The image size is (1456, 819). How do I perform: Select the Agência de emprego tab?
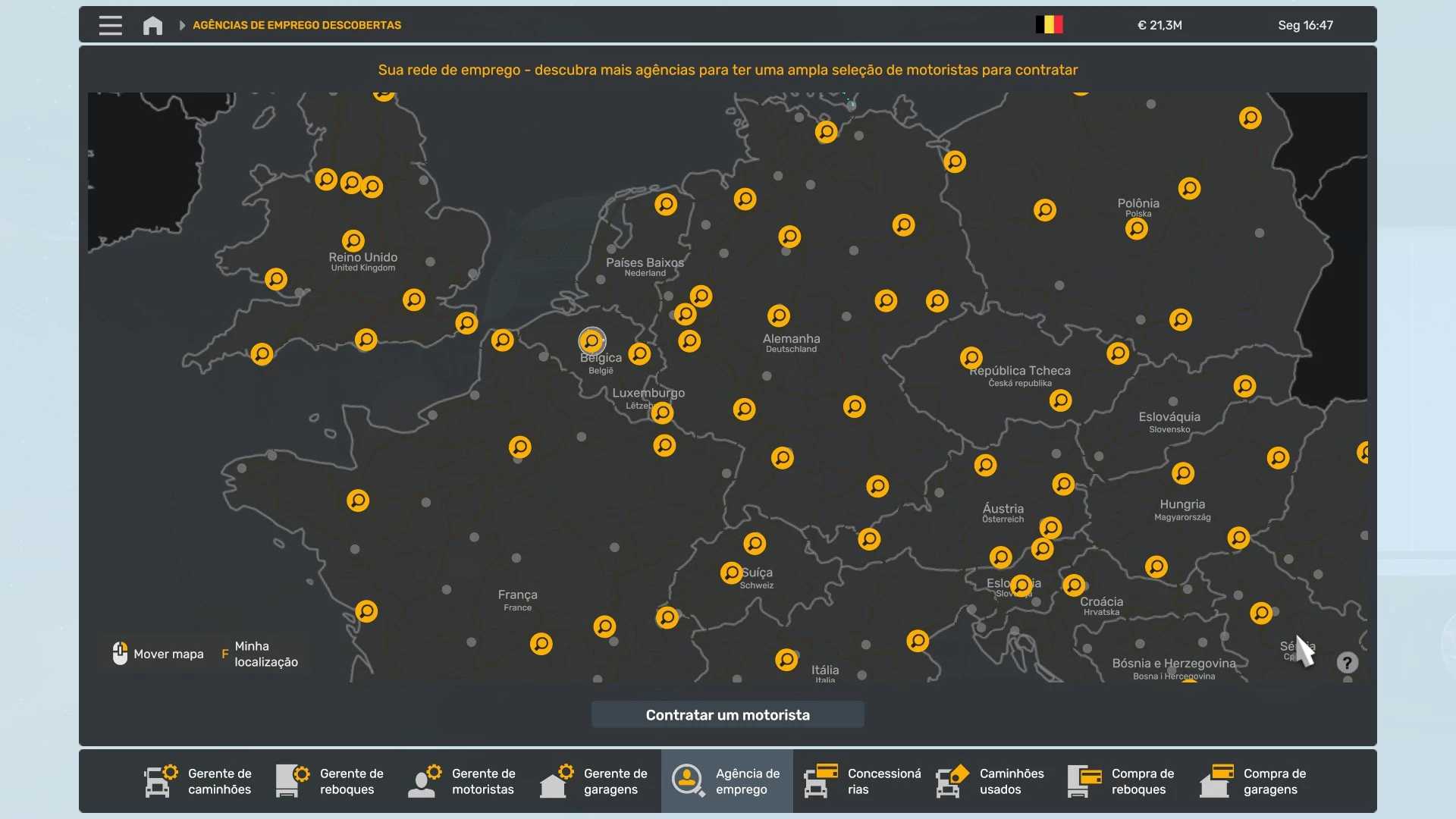pyautogui.click(x=726, y=781)
